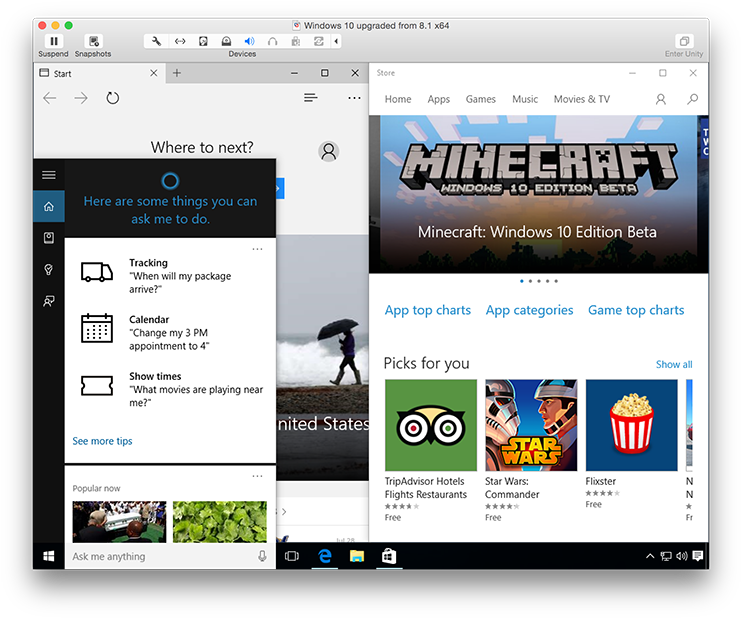Open Store from the taskbar
The height and width of the screenshot is (618, 741).
(x=389, y=556)
